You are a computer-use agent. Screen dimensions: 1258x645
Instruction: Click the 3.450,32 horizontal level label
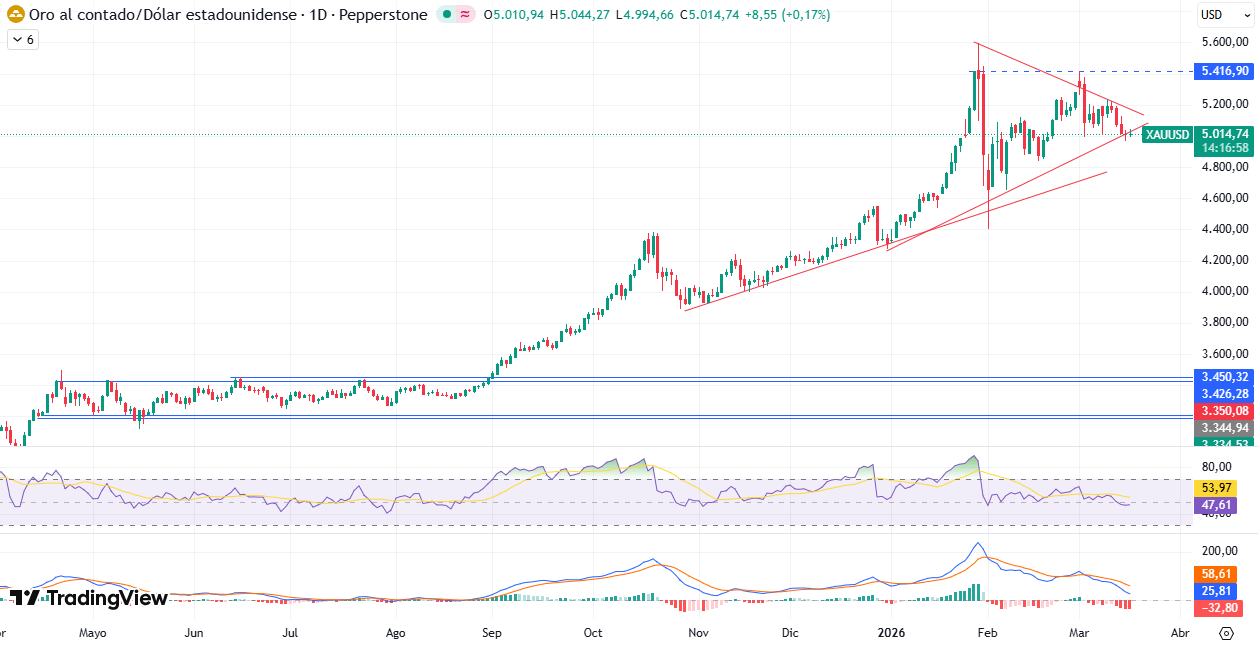1224,377
